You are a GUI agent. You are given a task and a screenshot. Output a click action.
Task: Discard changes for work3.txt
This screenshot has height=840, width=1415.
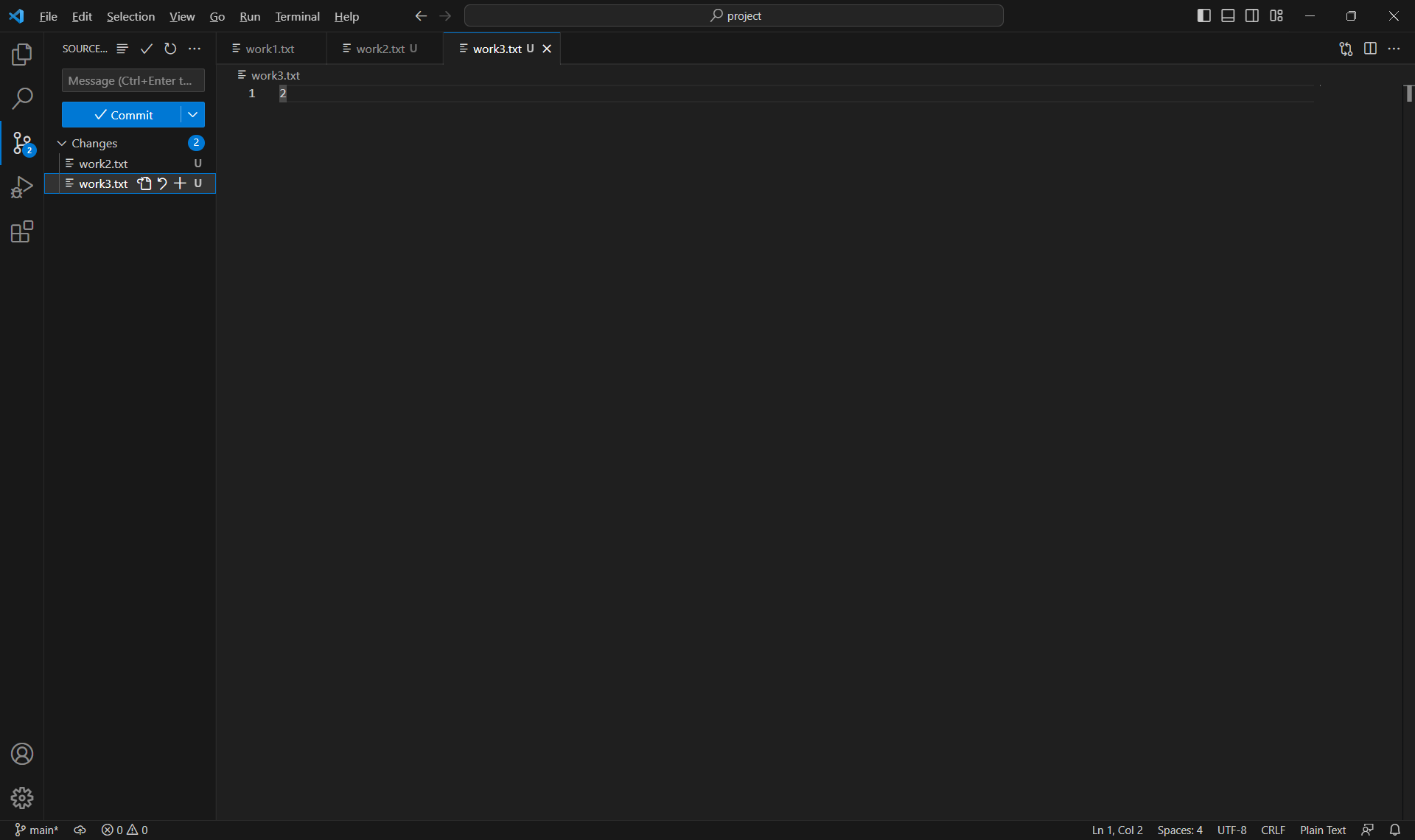(x=162, y=183)
